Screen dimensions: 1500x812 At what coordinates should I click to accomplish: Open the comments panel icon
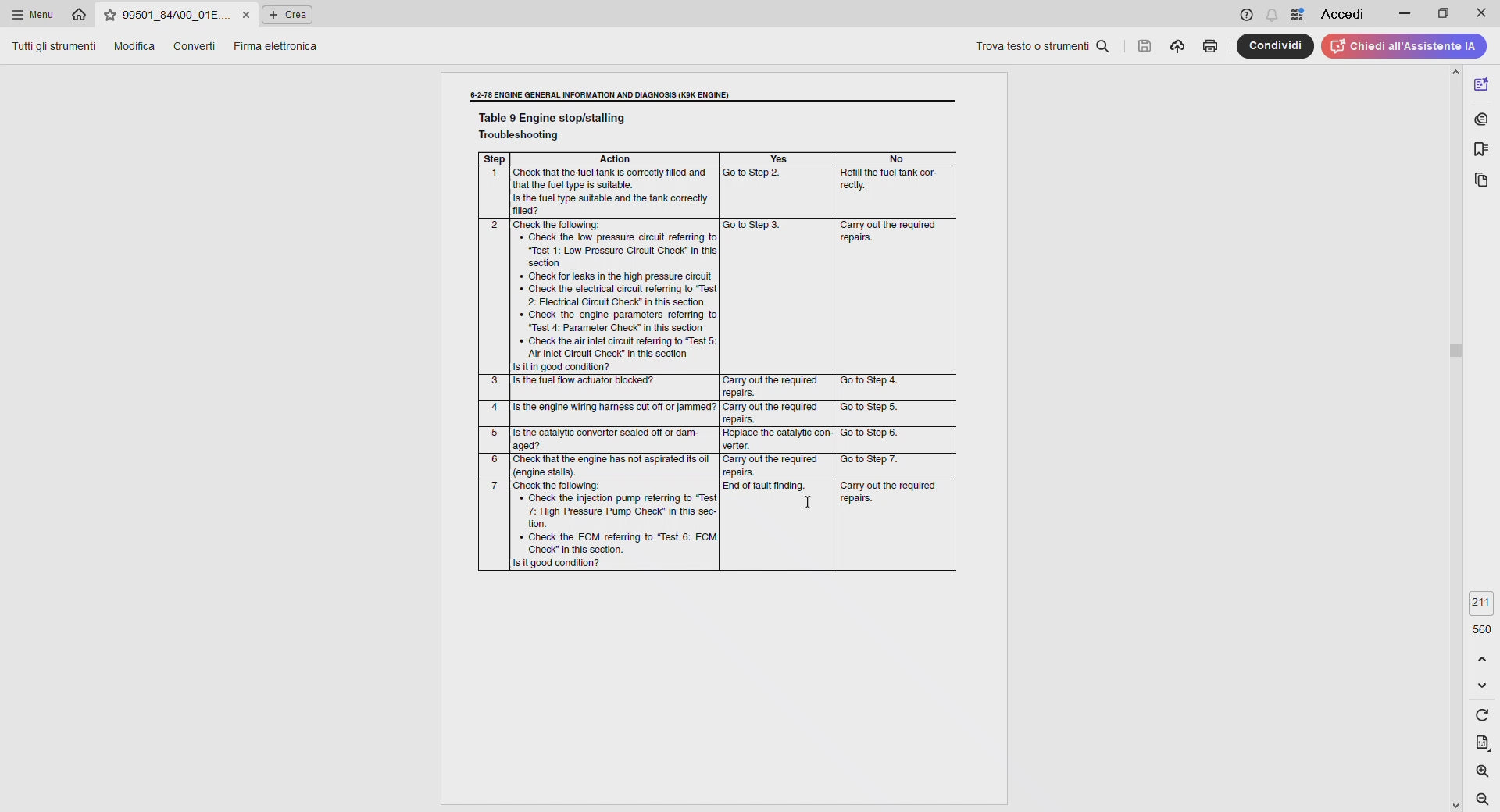pyautogui.click(x=1481, y=119)
